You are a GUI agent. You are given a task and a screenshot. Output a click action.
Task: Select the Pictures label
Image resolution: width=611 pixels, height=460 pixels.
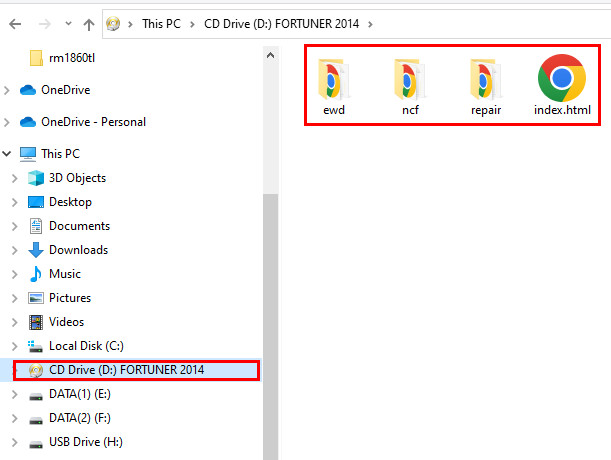click(70, 298)
